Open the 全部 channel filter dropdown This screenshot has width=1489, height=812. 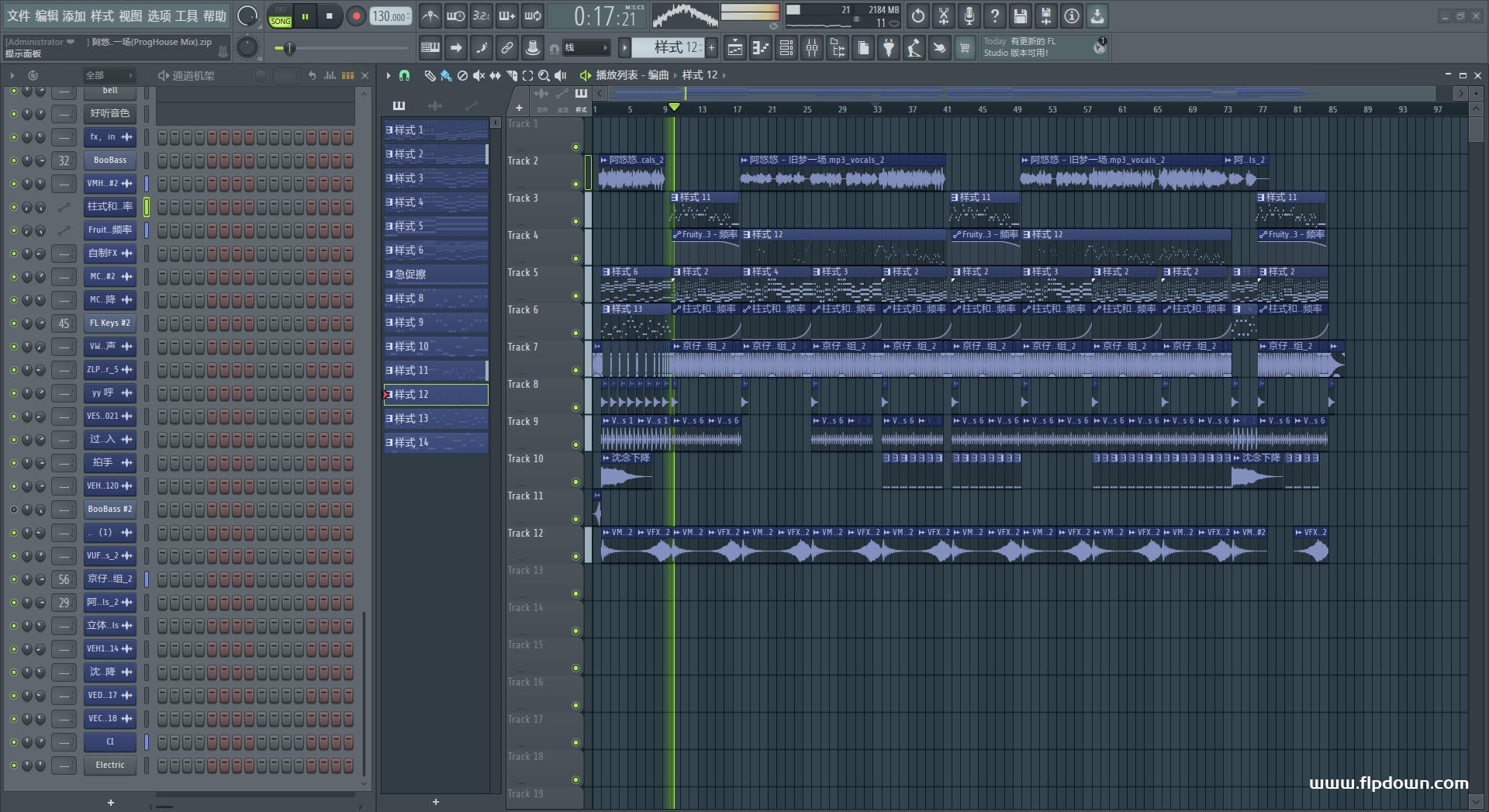109,75
